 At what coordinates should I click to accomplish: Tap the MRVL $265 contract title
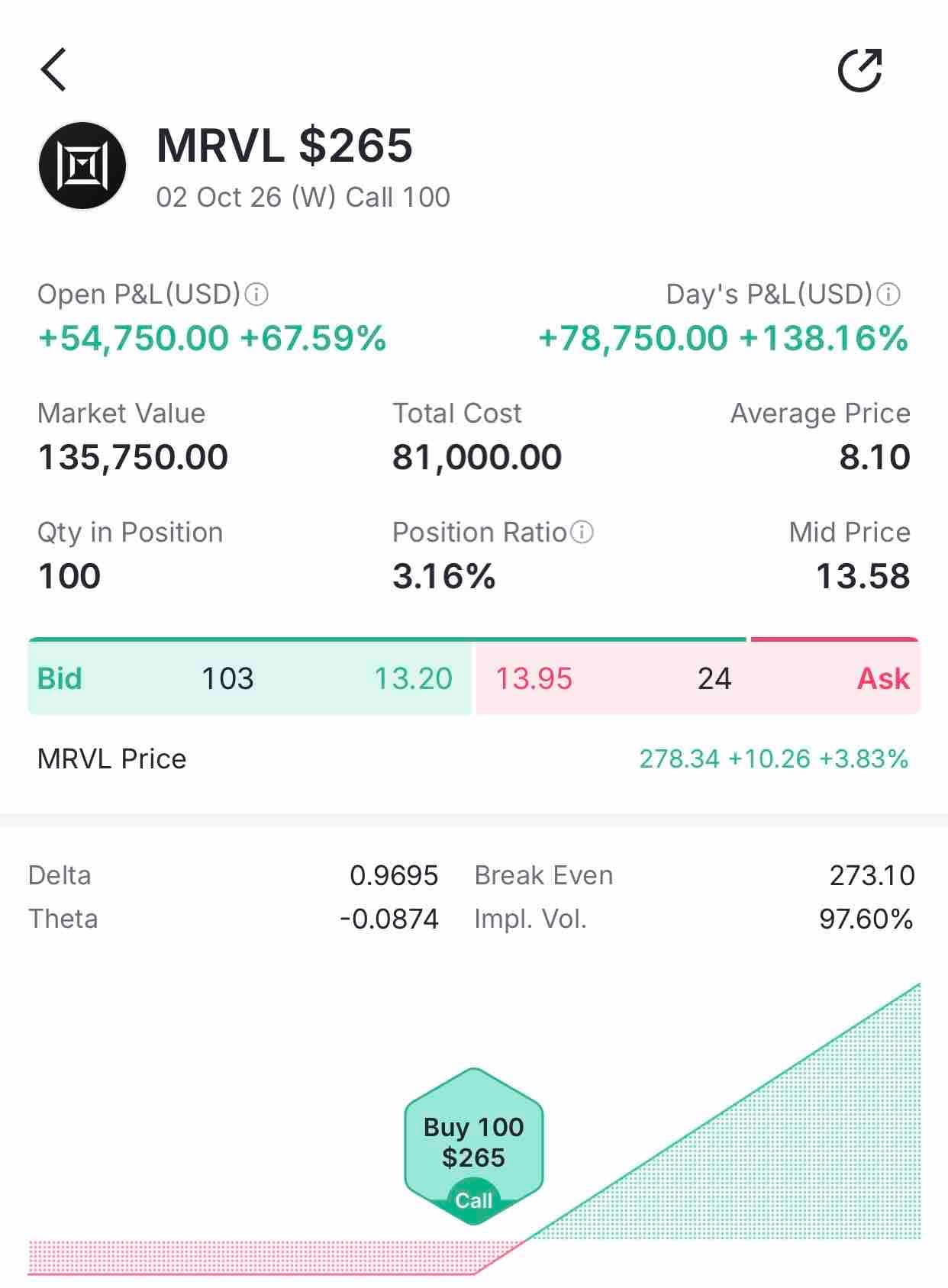[285, 145]
